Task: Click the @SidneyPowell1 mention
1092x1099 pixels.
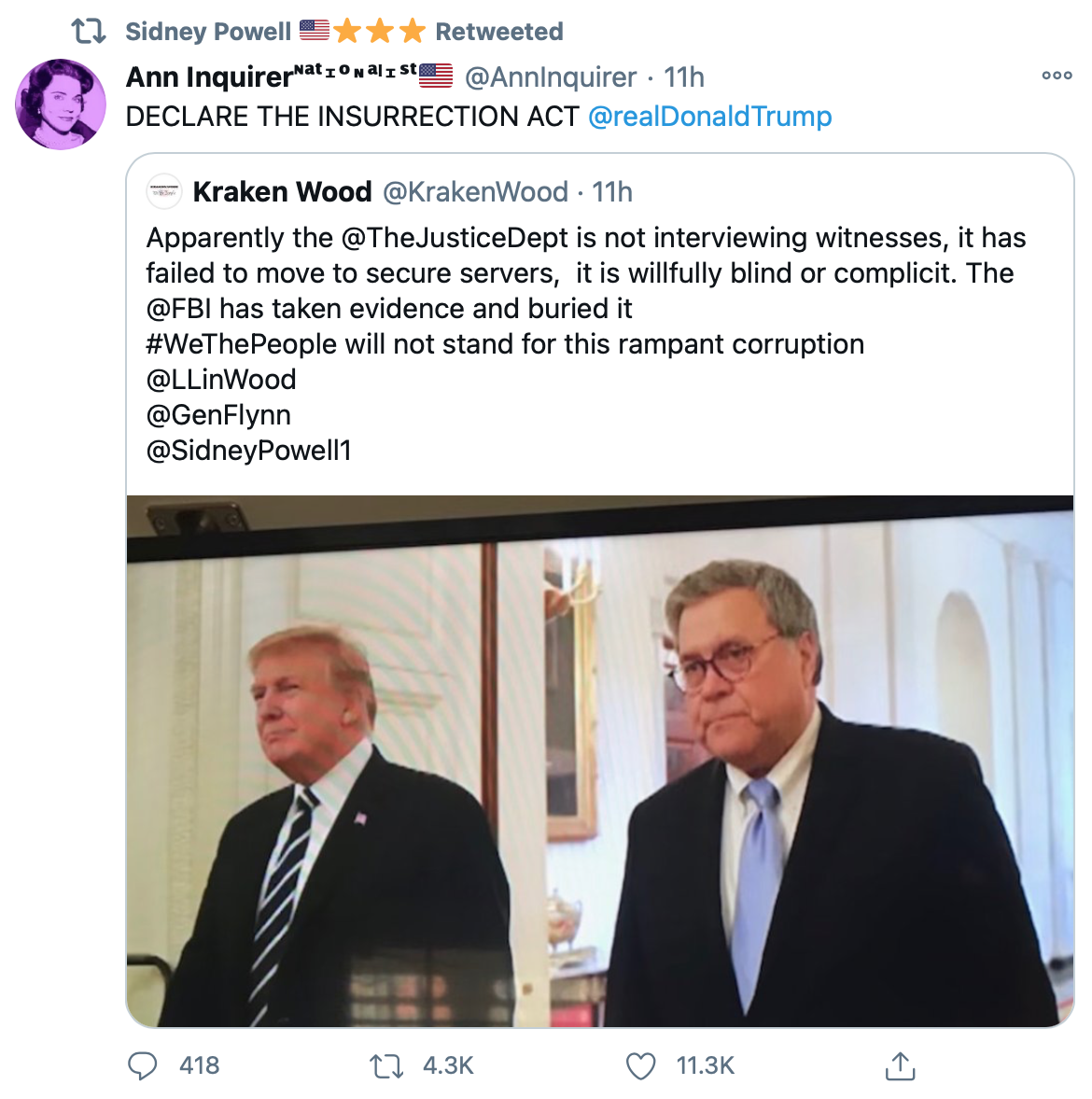Action: click(248, 451)
